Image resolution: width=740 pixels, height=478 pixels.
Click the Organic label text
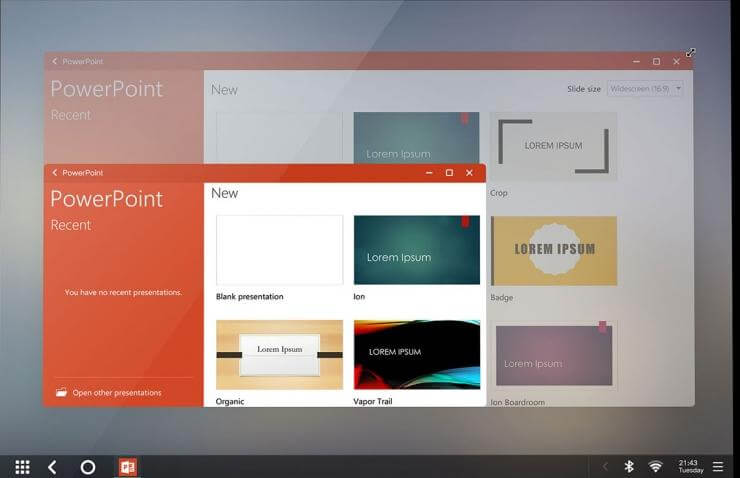[230, 402]
